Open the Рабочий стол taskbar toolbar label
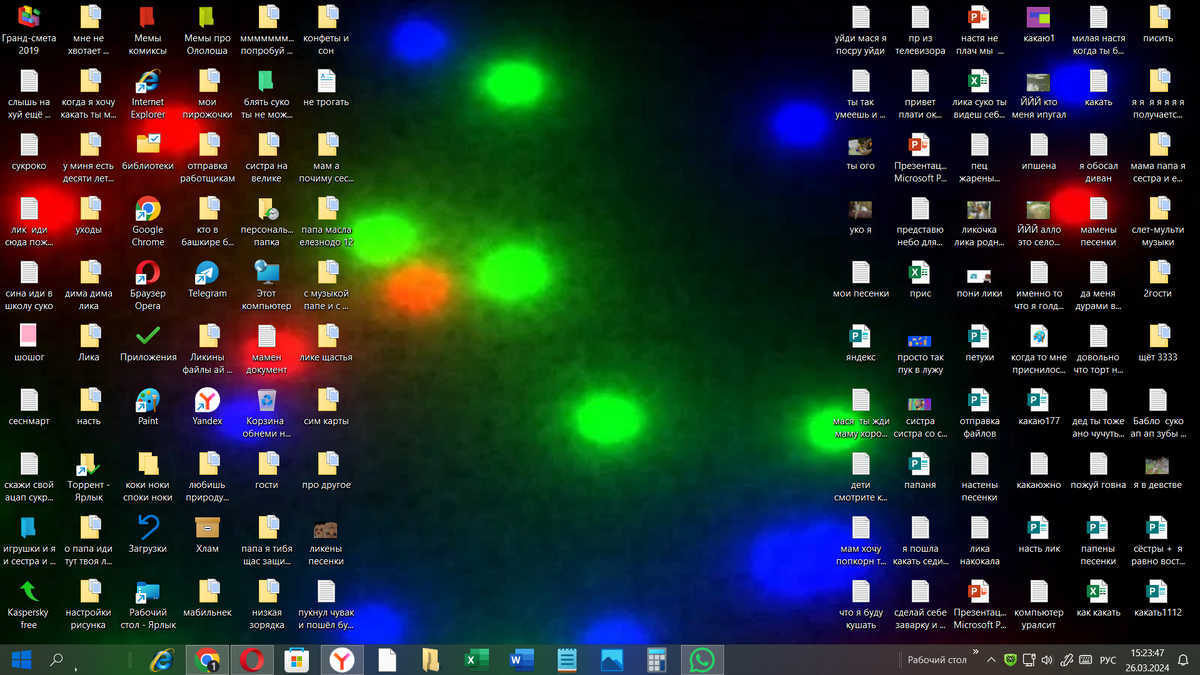The width and height of the screenshot is (1200, 675). [937, 660]
